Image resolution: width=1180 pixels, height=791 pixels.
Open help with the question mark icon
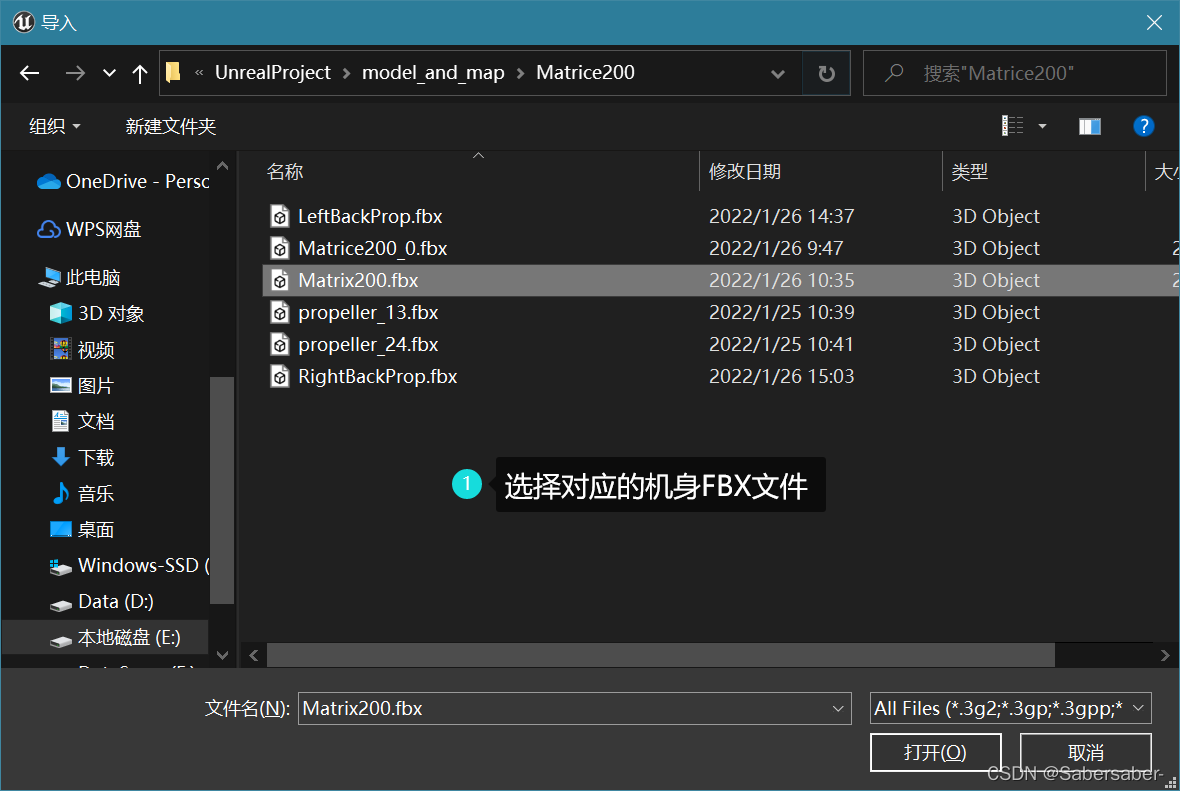pos(1143,126)
